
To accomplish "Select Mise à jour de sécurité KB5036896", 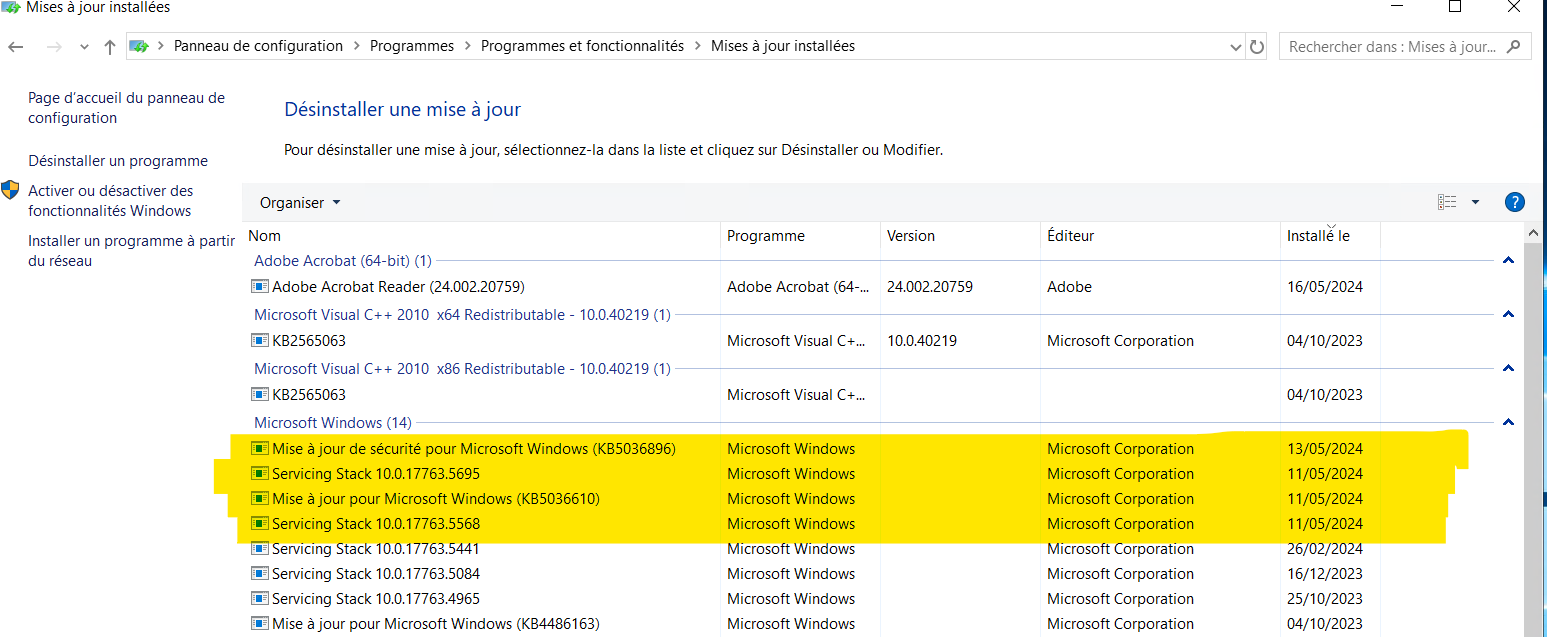I will (474, 449).
